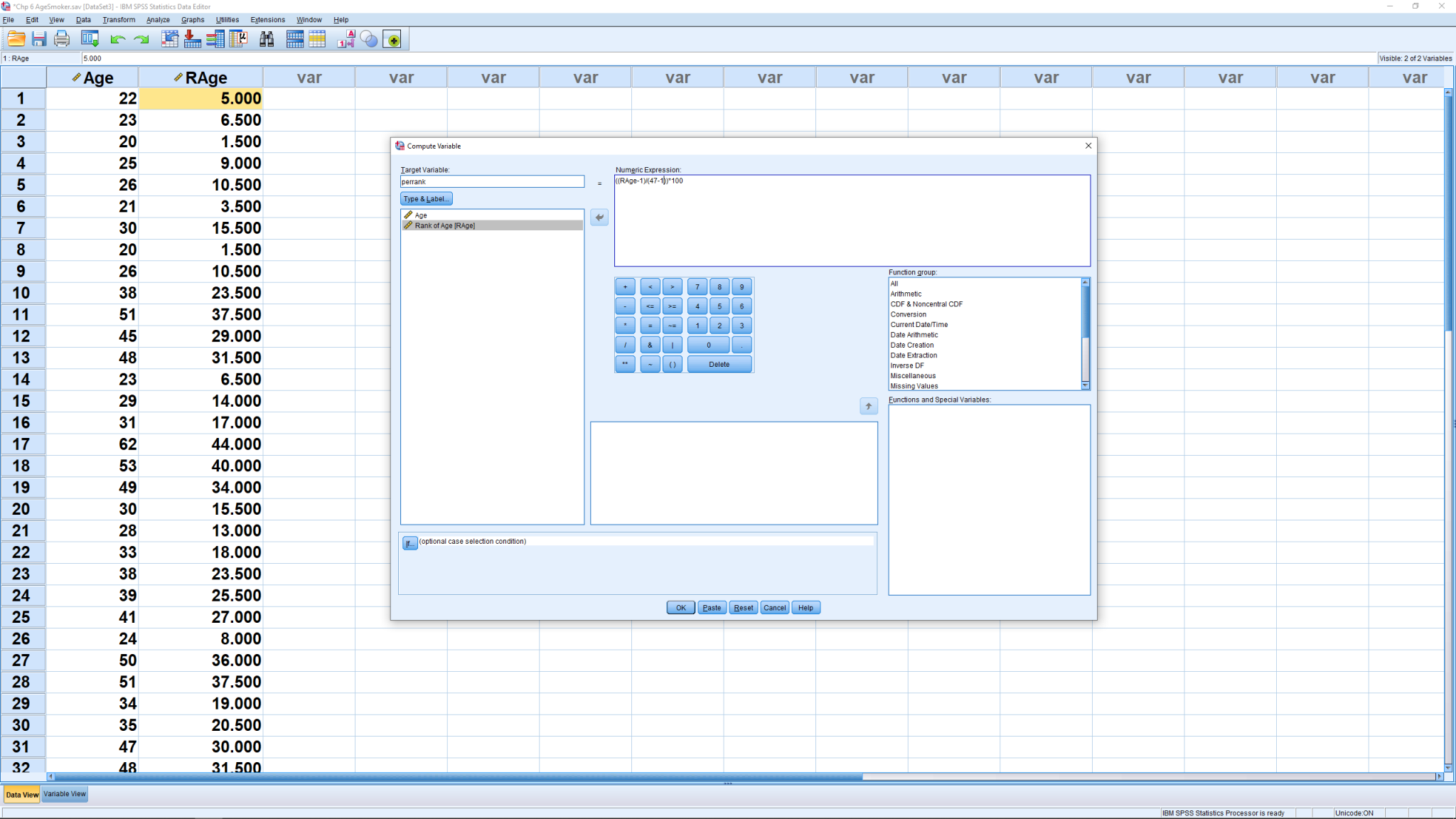1456x819 pixels.
Task: Save the document with the floppy disk icon
Action: (39, 39)
